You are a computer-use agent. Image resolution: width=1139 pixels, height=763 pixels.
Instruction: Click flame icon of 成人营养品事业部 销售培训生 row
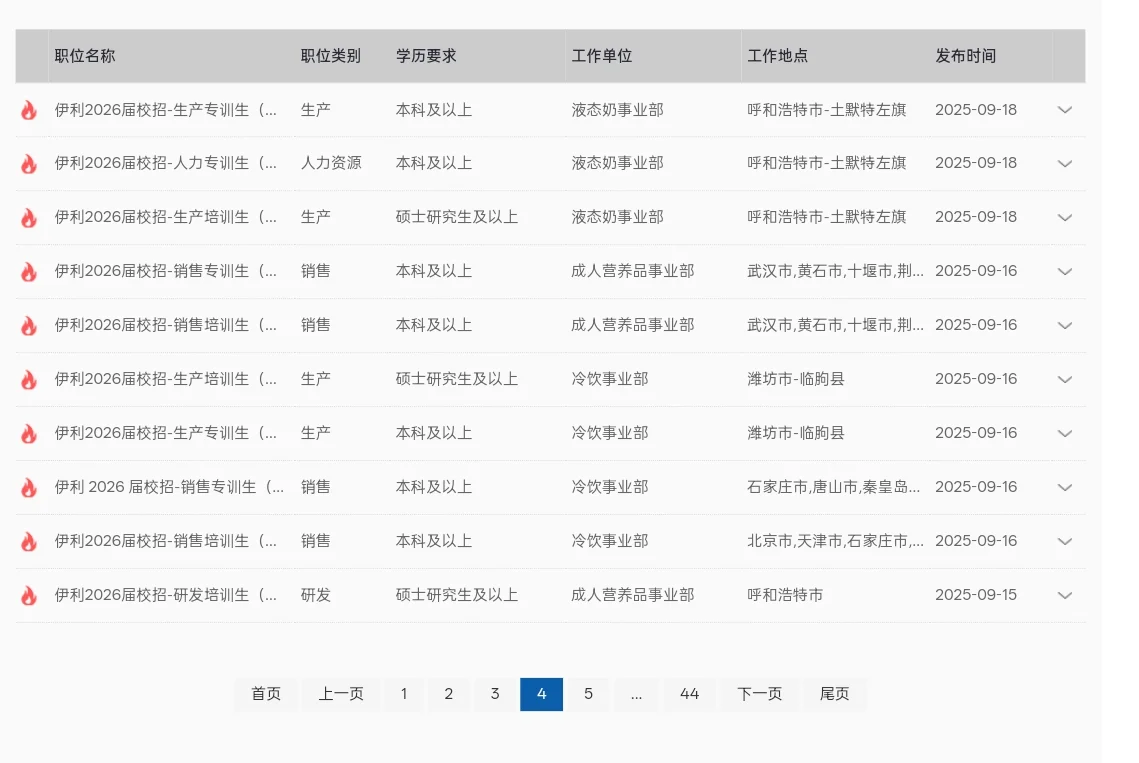coord(28,326)
